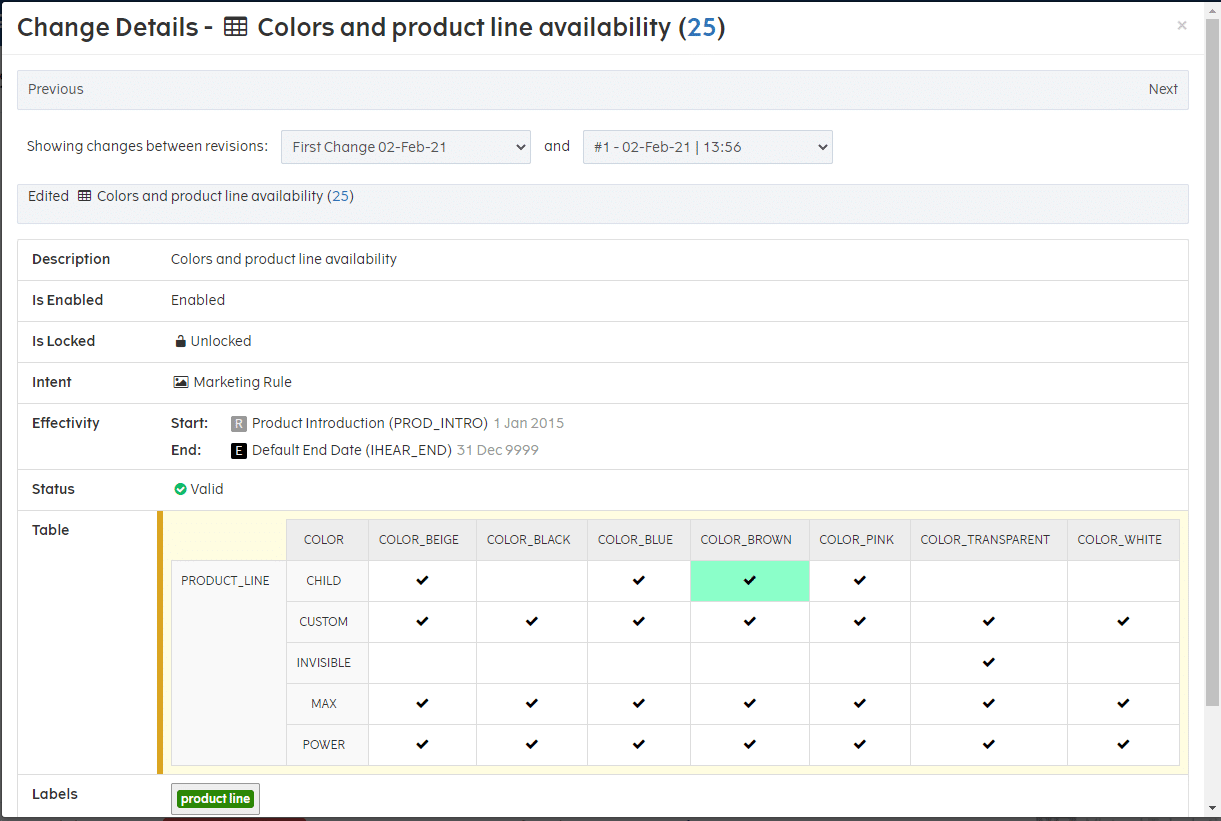Click the small table icon beside Edited
The height and width of the screenshot is (821, 1221).
tap(84, 197)
